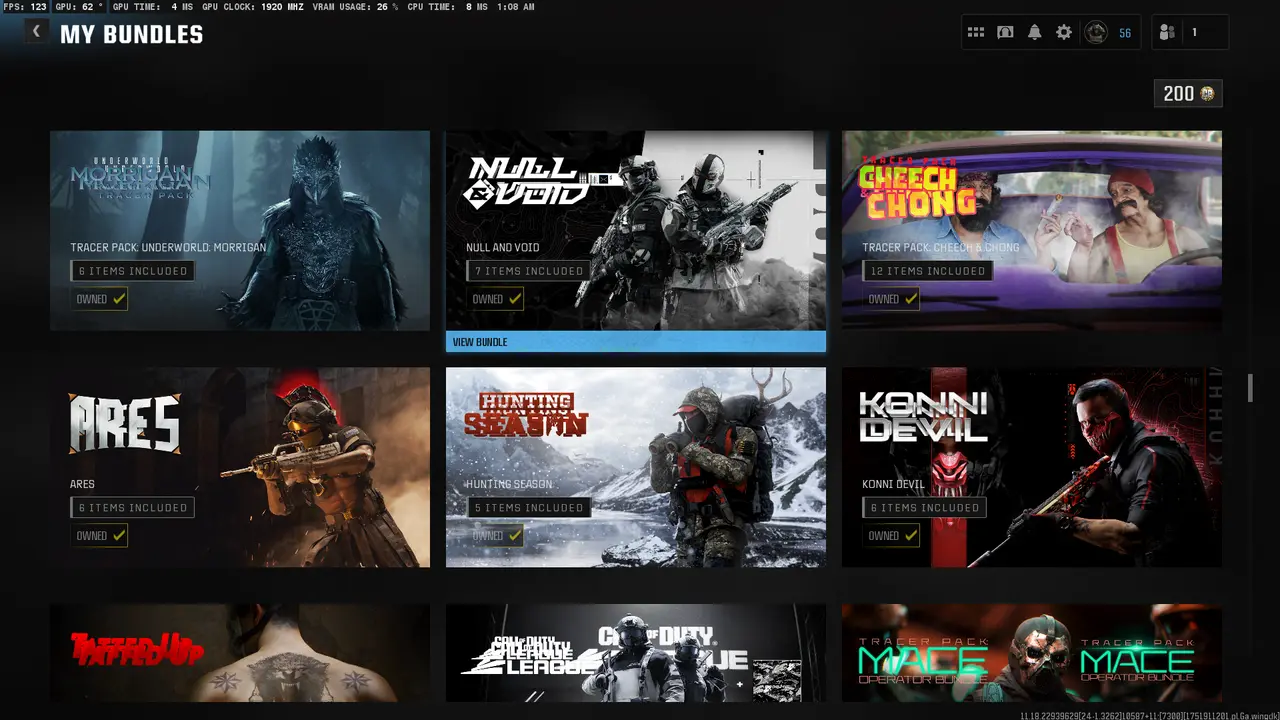The image size is (1280, 720).
Task: Click the 'Tracer Pack: Underworld: Morrigan' name label
Action: (x=168, y=247)
